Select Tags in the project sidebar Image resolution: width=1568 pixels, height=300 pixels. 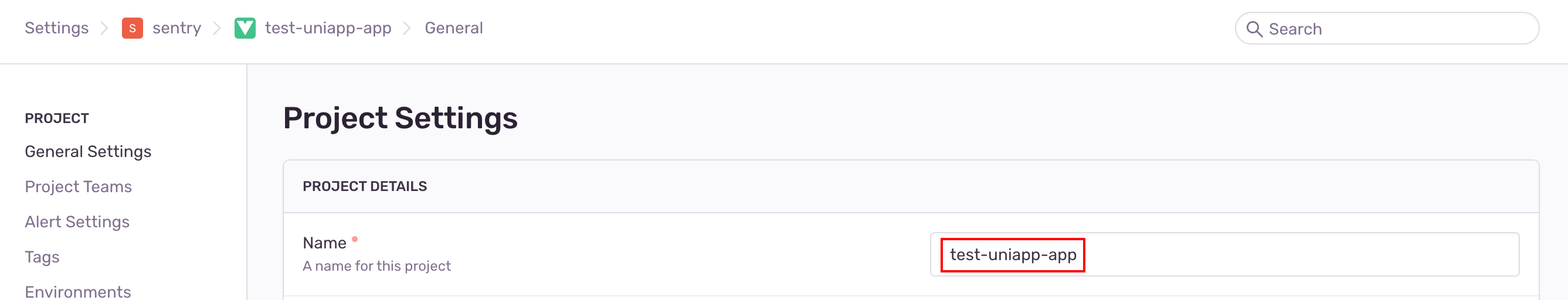point(42,257)
